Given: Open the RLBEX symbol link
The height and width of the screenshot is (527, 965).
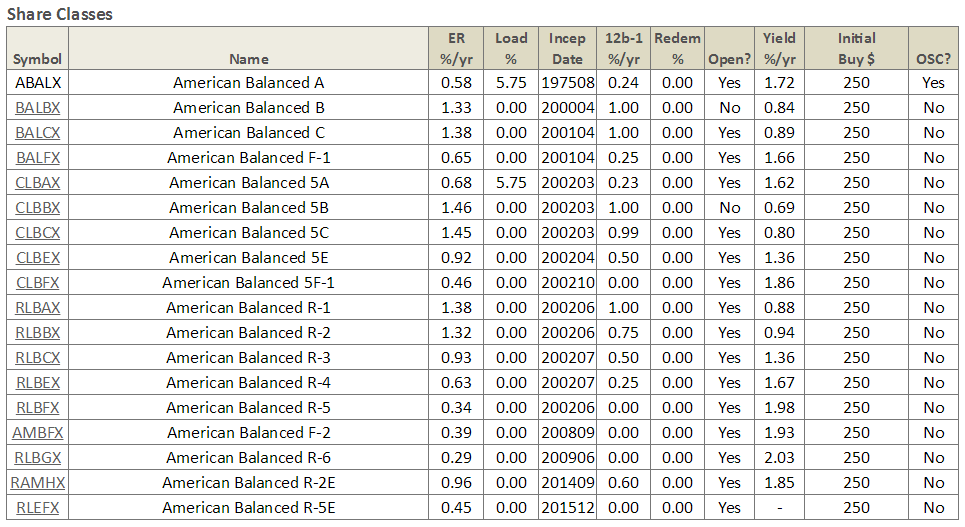Looking at the screenshot, I should click(x=38, y=383).
